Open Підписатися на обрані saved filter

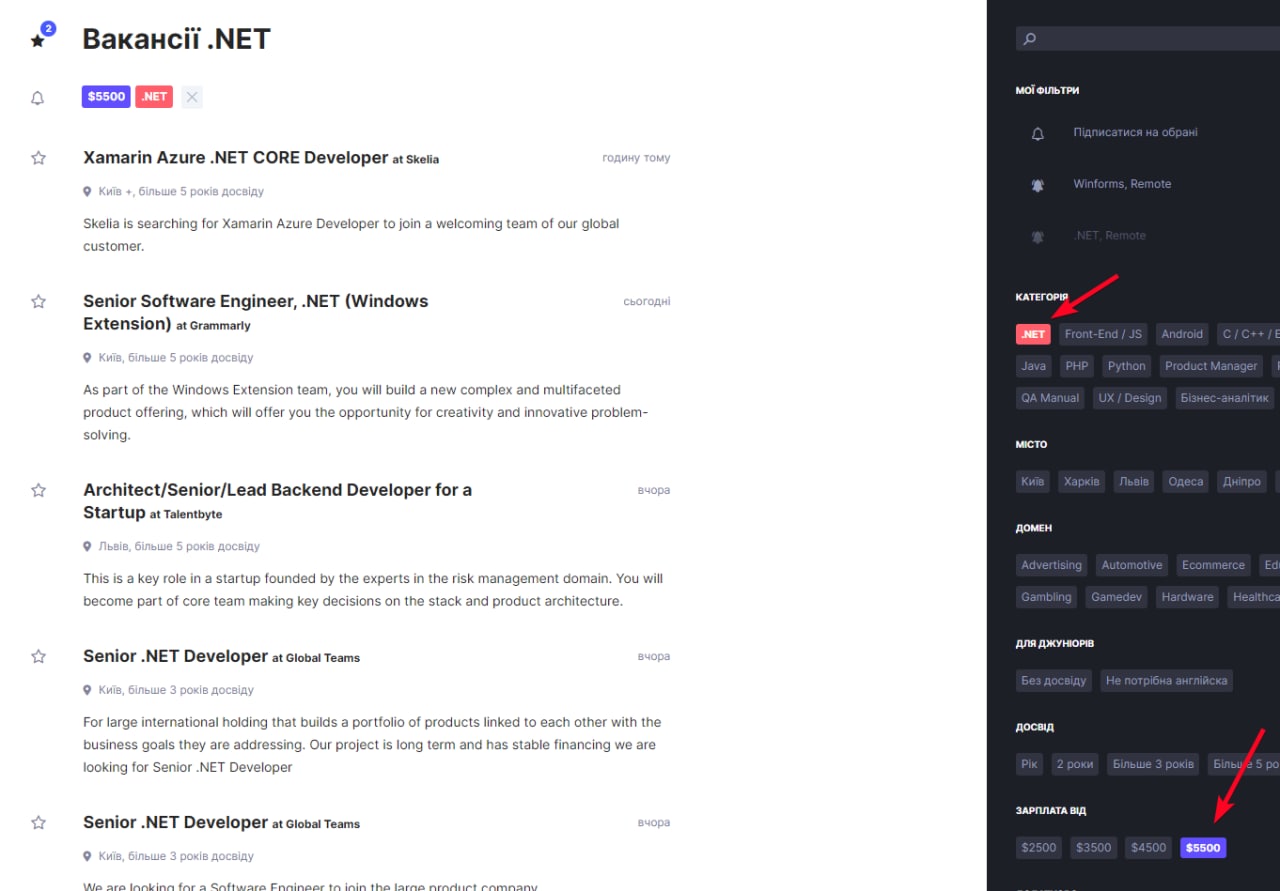point(1135,133)
